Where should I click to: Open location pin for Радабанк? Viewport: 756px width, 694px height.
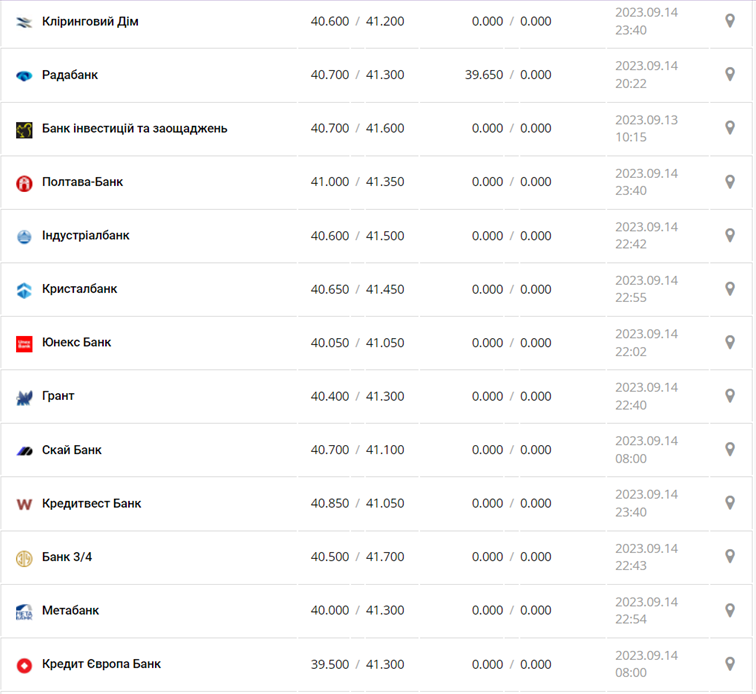(x=730, y=75)
